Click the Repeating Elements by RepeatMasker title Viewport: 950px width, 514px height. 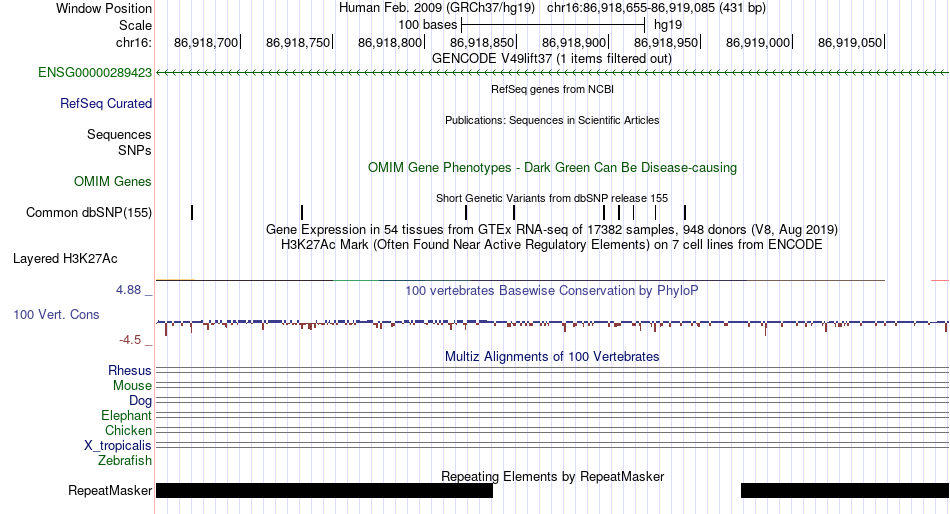point(553,476)
